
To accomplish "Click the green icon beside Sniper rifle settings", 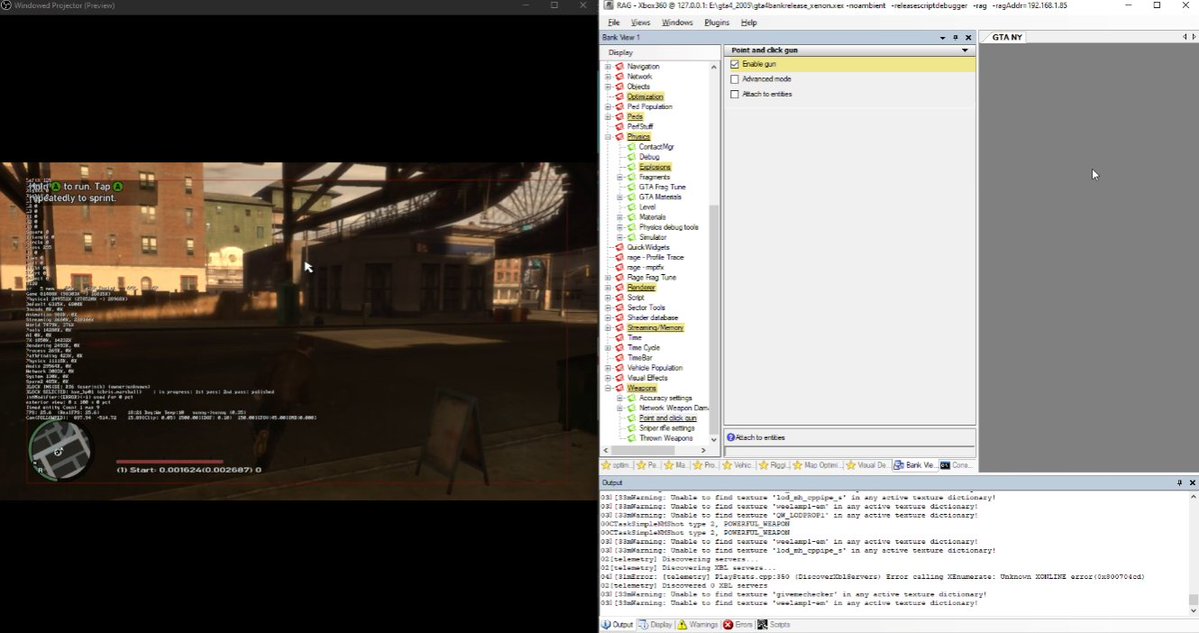I will tap(632, 428).
